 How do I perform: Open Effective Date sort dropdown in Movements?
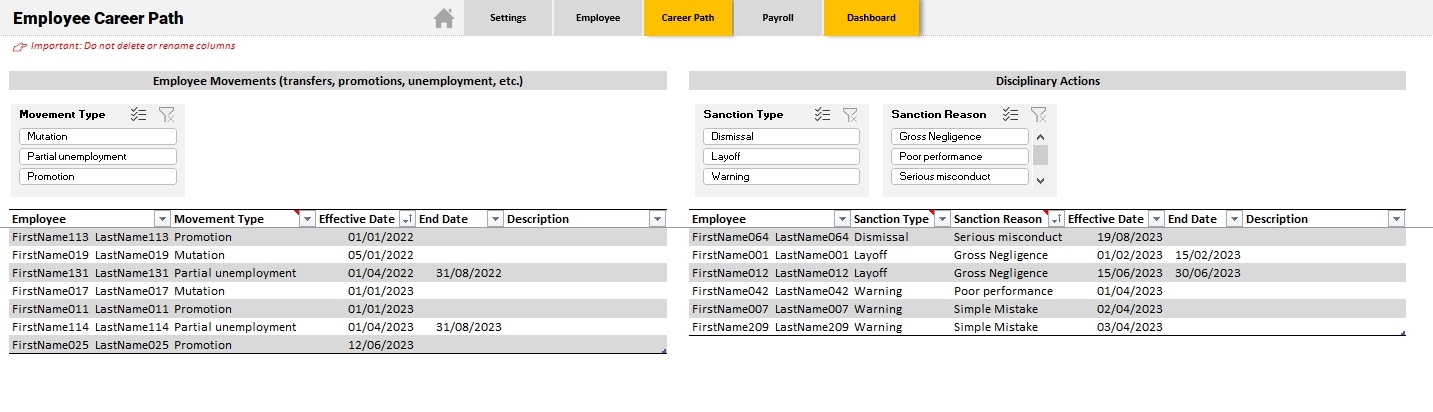click(x=407, y=219)
